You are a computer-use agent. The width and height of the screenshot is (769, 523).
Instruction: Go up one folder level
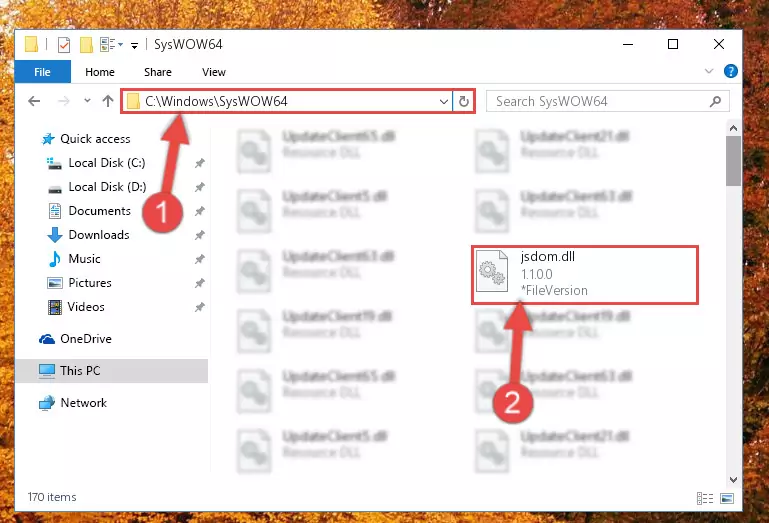click(108, 101)
